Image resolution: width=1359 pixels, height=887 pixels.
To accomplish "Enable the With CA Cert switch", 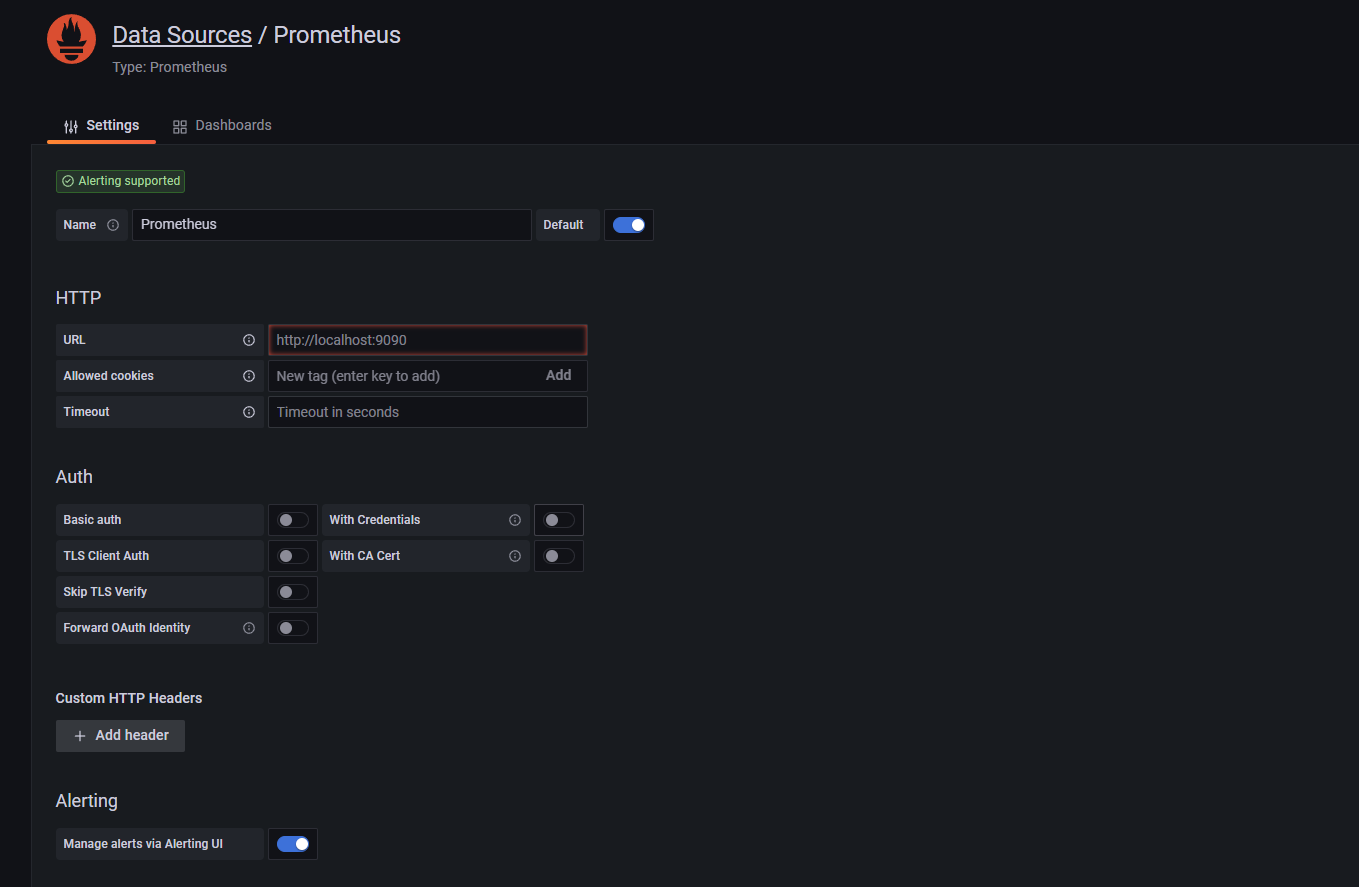I will (559, 556).
